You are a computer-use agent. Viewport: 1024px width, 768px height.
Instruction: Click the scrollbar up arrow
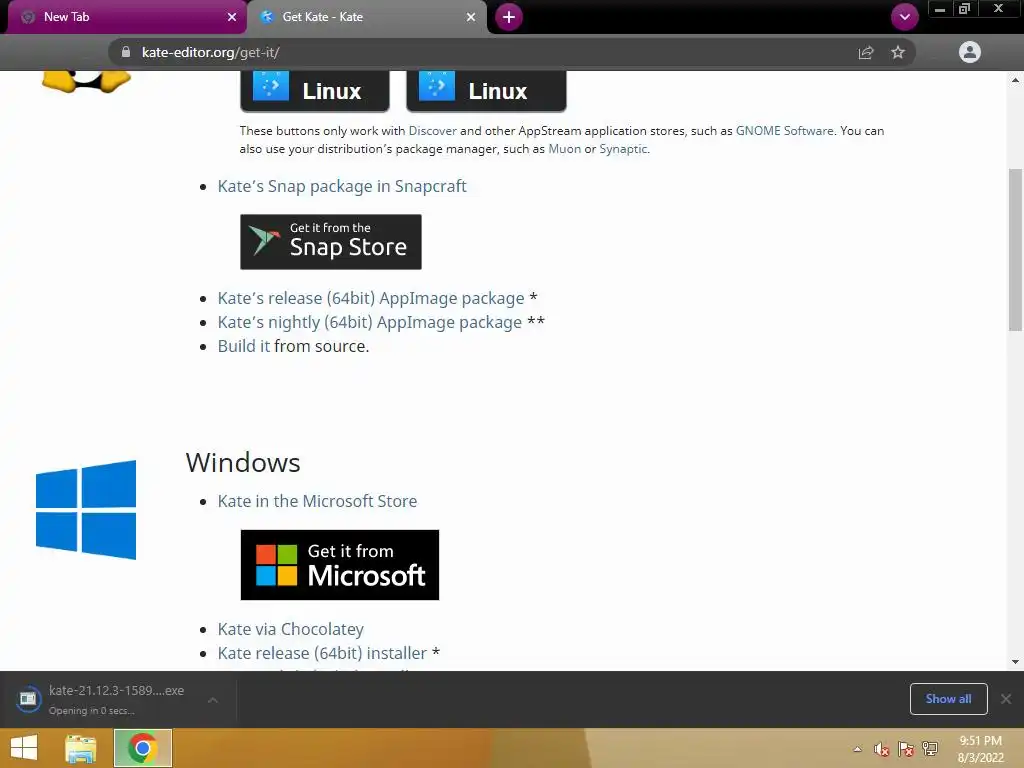(x=1015, y=80)
